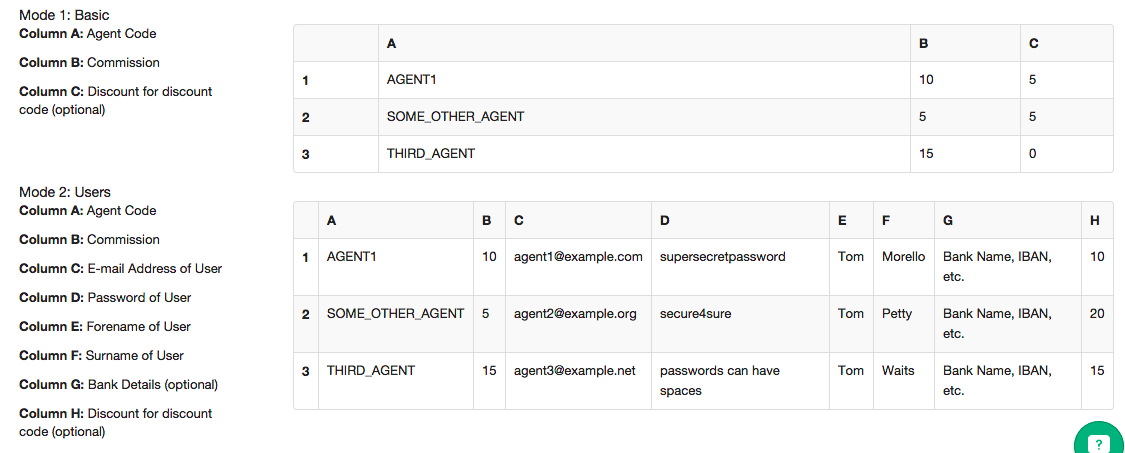Screen dimensions: 1125x453
Task: Click column G header in Users table
Action: coord(1008,221)
